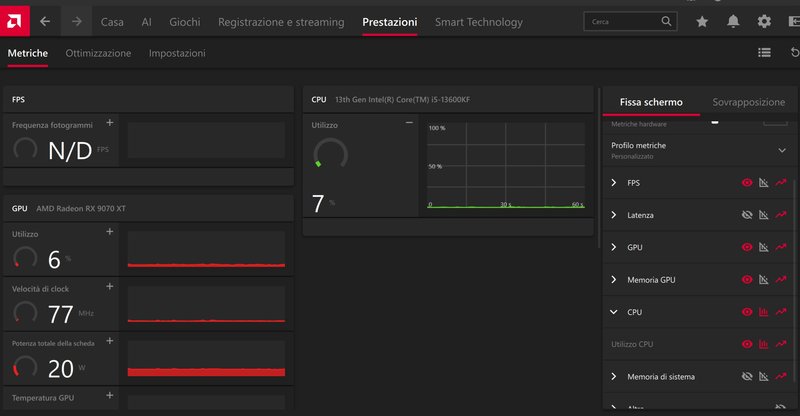
Task: Click the chart icon in Memoria di sistema row
Action: 764,377
